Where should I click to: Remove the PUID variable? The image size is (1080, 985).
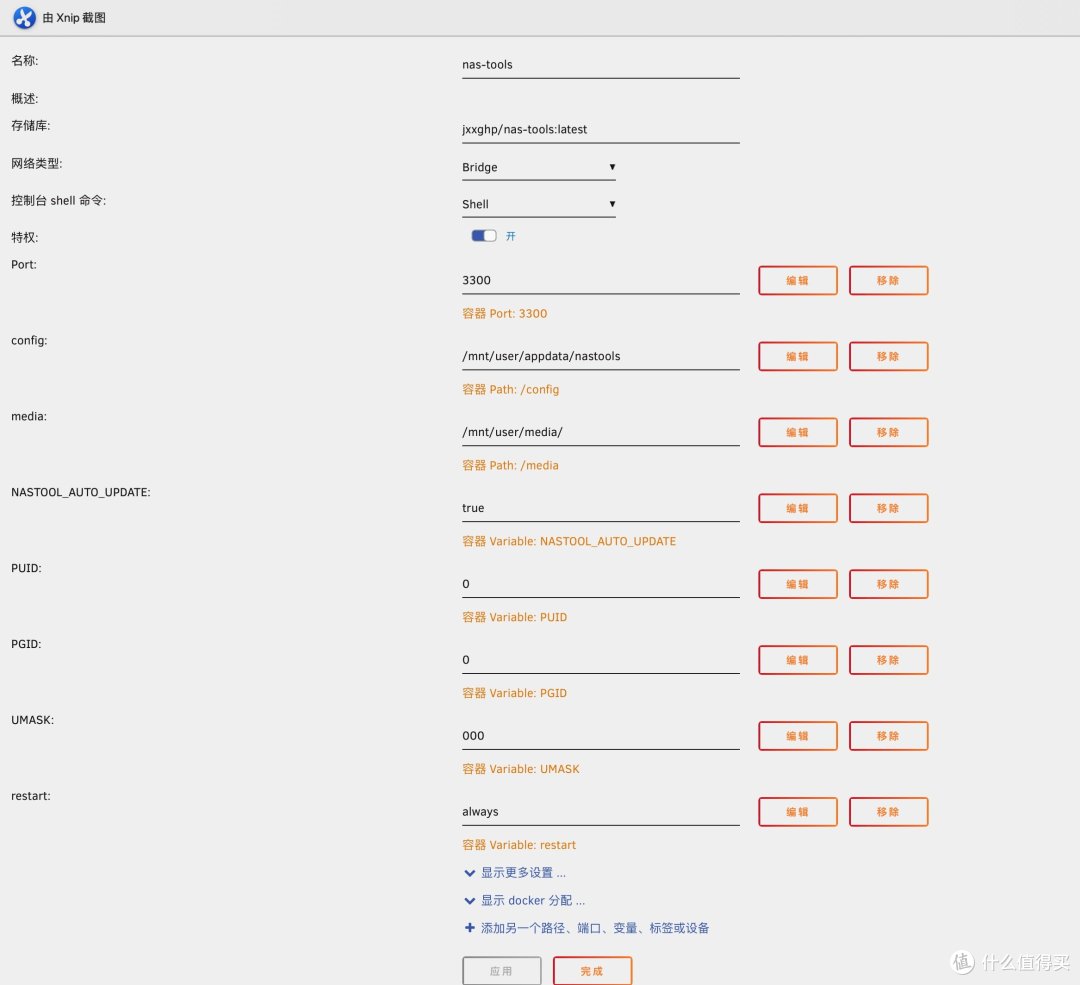[888, 584]
